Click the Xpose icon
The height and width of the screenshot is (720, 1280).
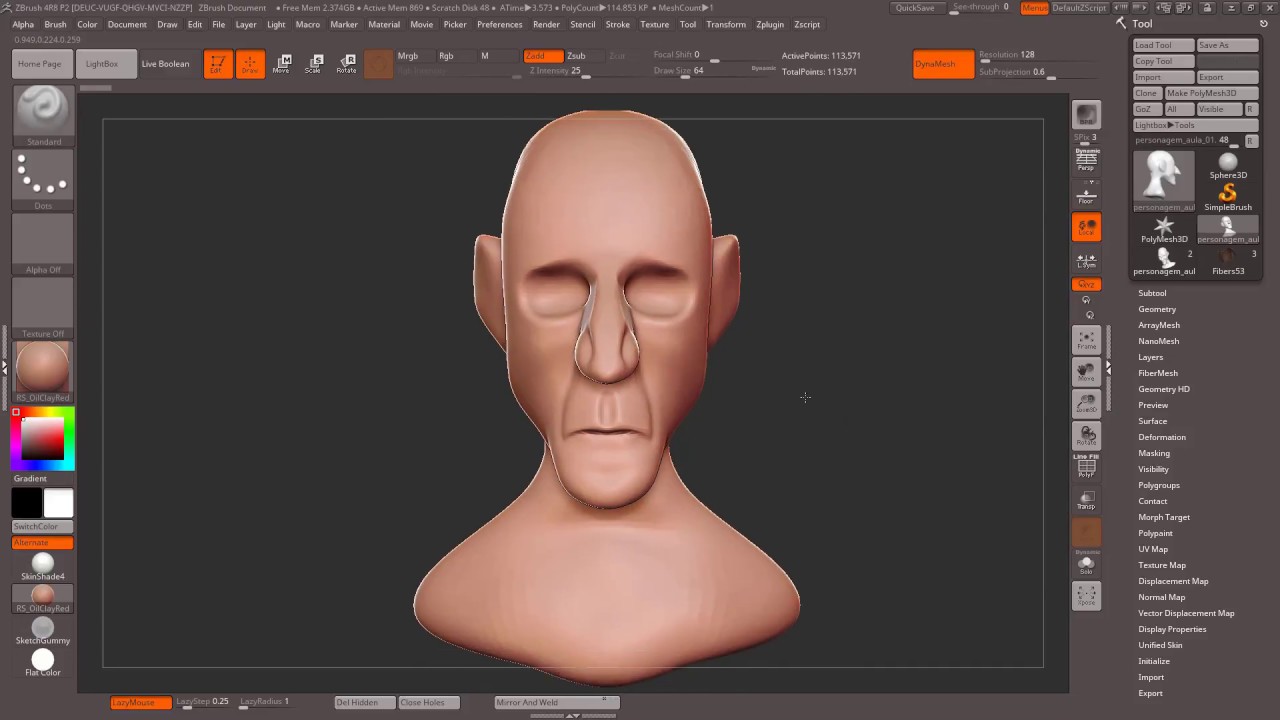pos(1086,596)
